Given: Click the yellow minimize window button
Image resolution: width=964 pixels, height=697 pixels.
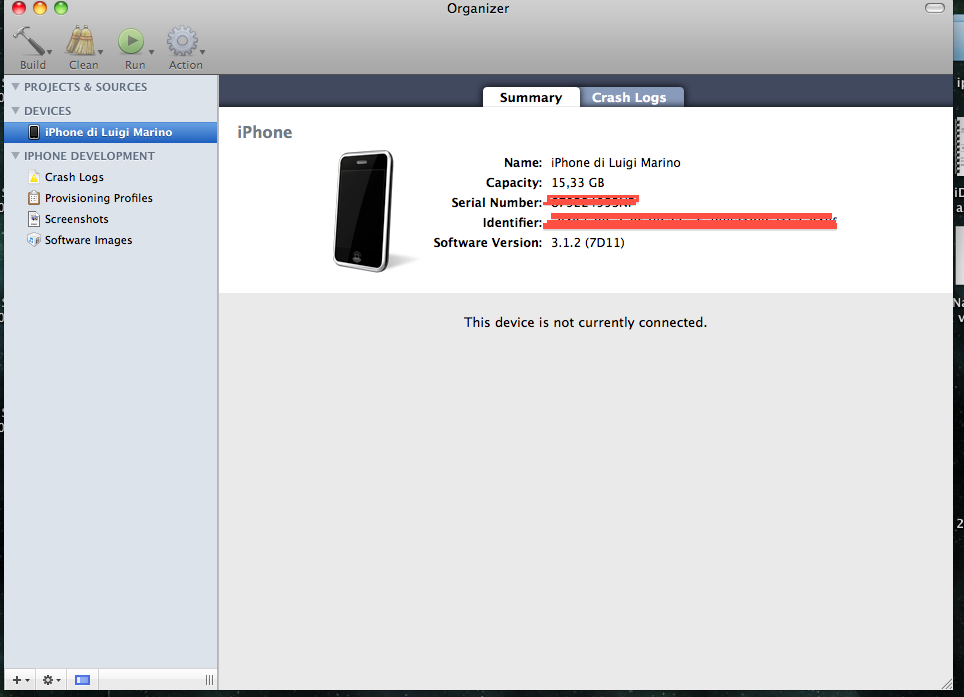Looking at the screenshot, I should click(x=40, y=8).
